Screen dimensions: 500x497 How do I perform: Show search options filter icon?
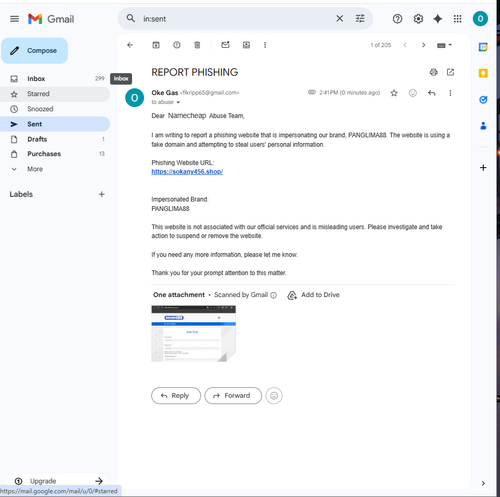(360, 19)
